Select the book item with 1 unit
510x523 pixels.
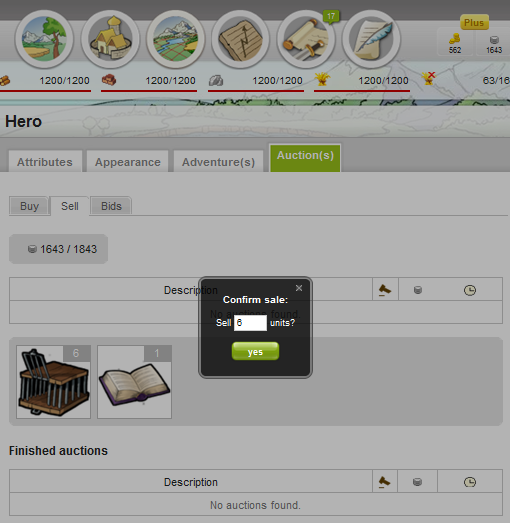[134, 382]
